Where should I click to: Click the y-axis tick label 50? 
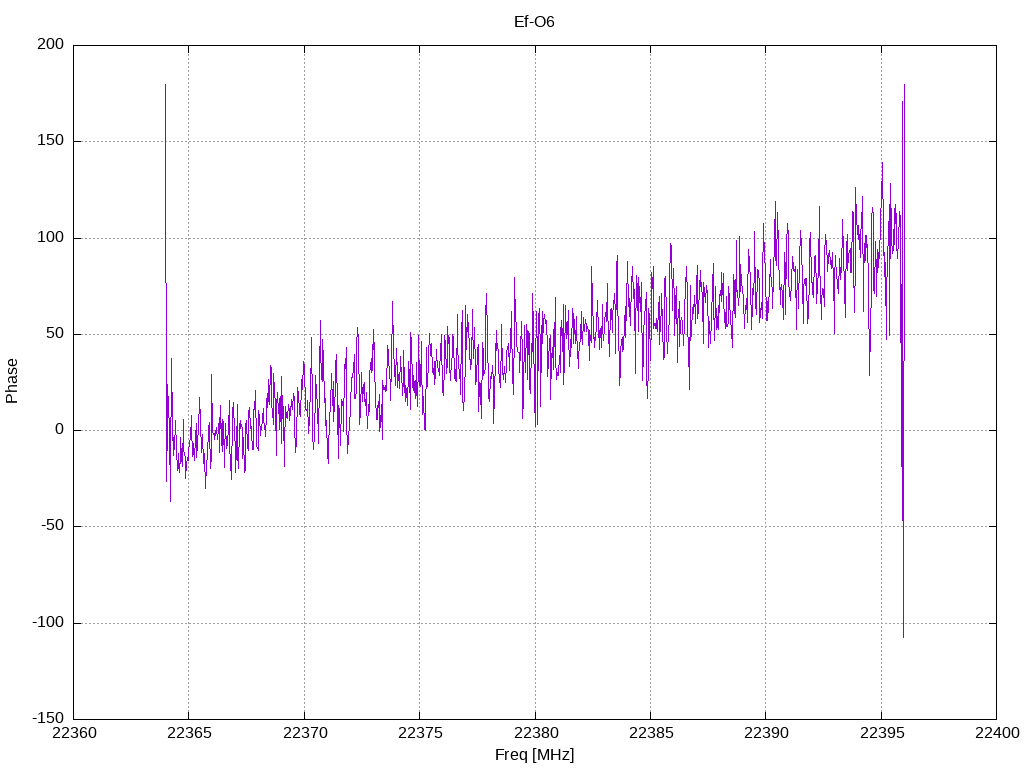click(x=56, y=333)
